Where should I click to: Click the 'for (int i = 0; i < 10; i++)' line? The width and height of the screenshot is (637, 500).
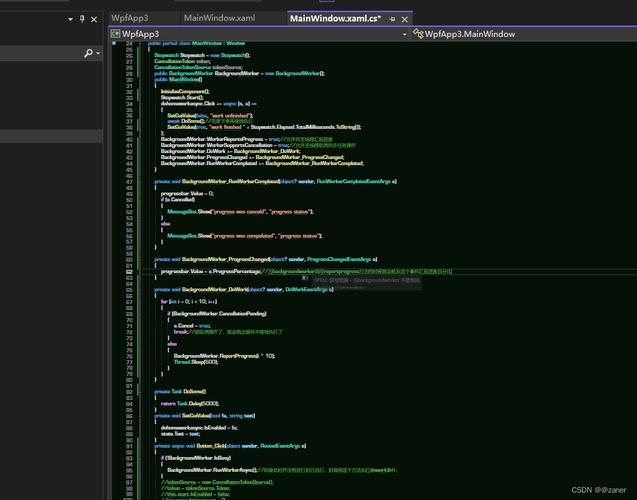189,302
